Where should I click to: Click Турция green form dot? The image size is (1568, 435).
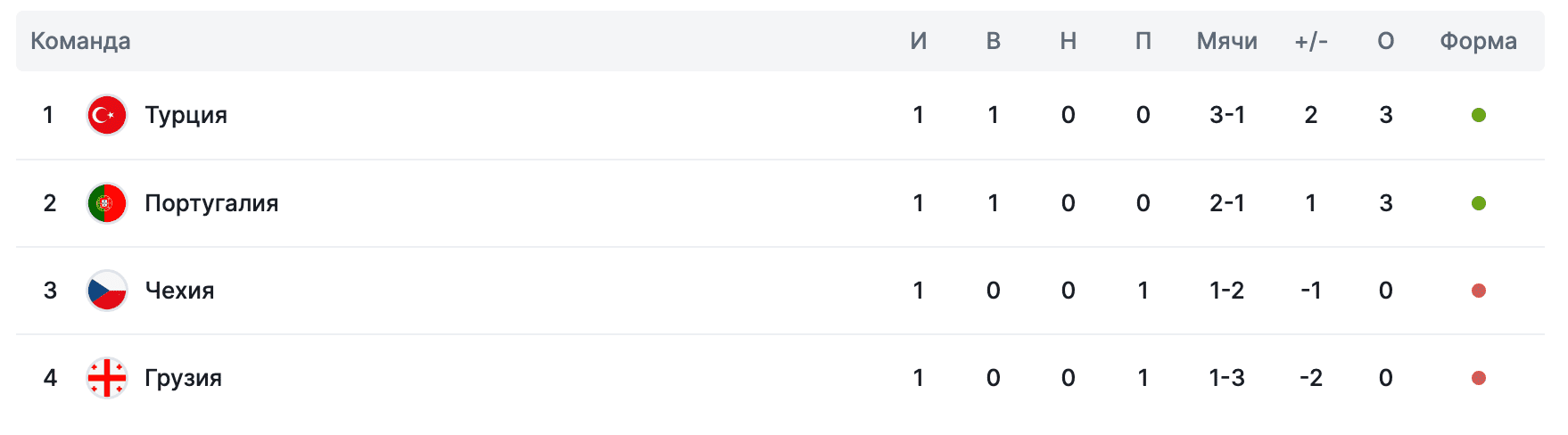coord(1478,115)
